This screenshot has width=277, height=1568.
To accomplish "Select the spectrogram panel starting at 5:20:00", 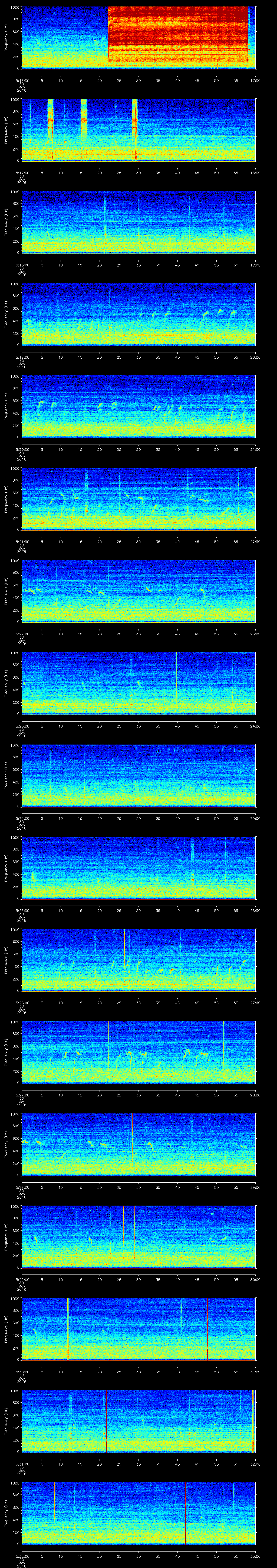I will pos(138,407).
